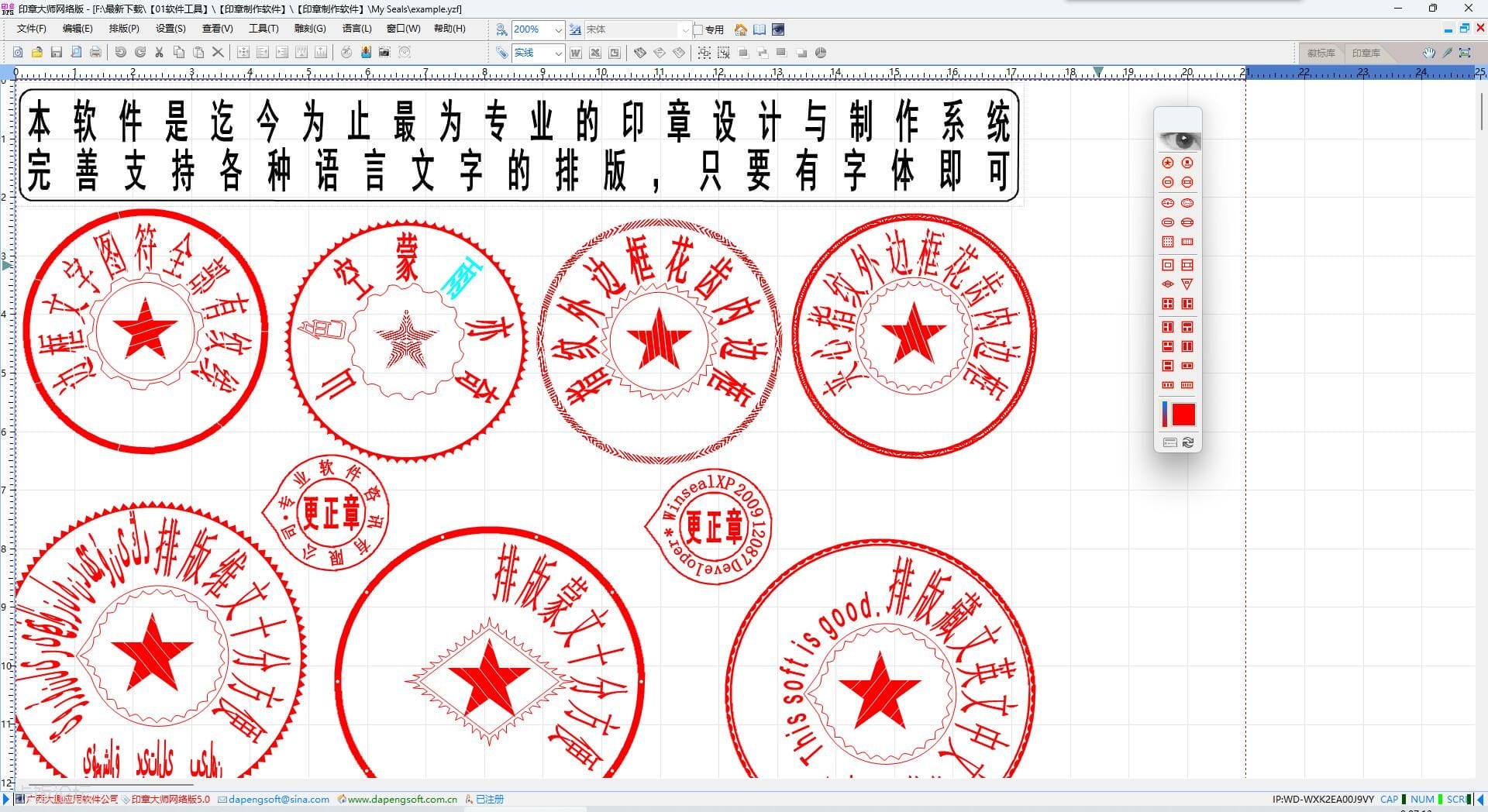Click the scissors Cut icon

[159, 53]
